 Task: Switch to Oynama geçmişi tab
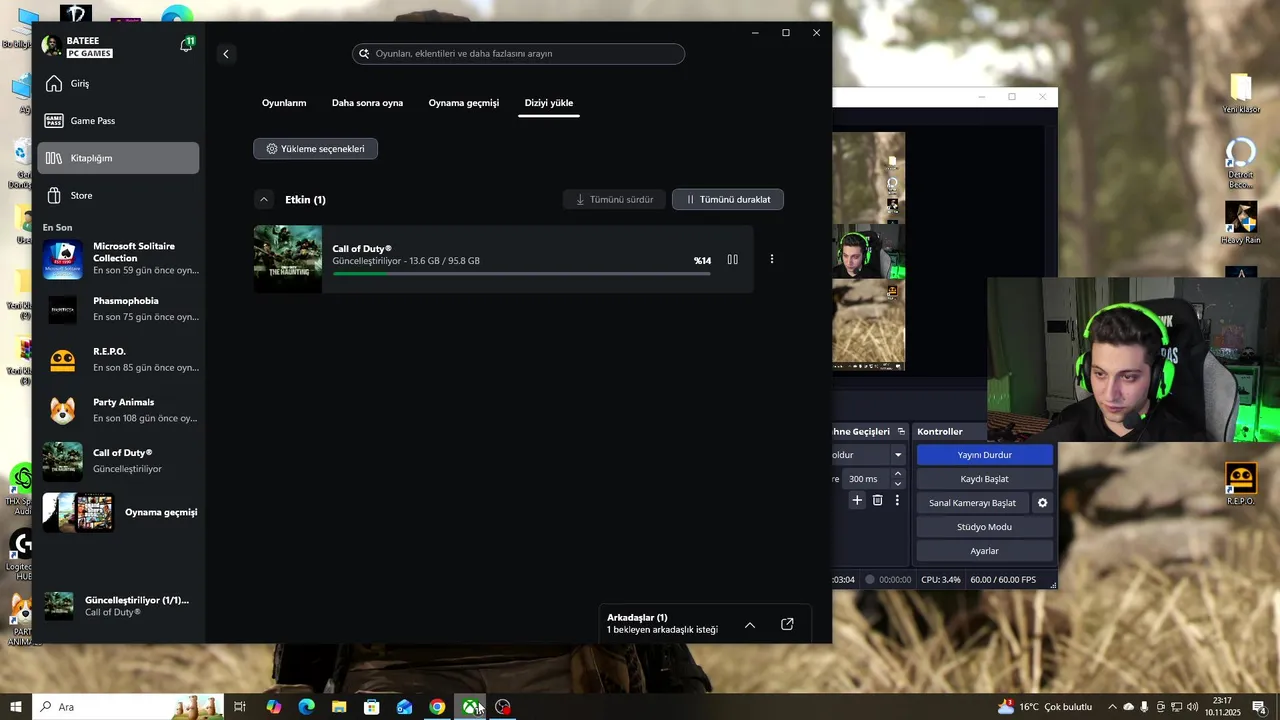pyautogui.click(x=463, y=103)
